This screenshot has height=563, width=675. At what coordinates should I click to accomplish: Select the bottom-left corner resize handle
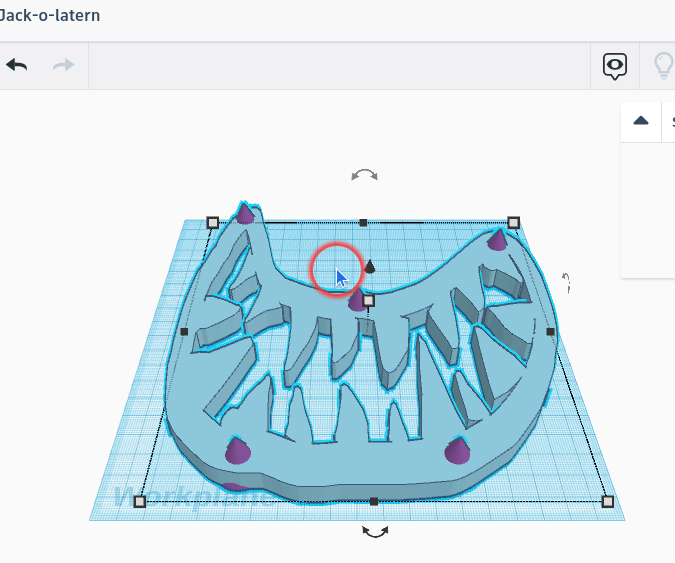(x=140, y=501)
